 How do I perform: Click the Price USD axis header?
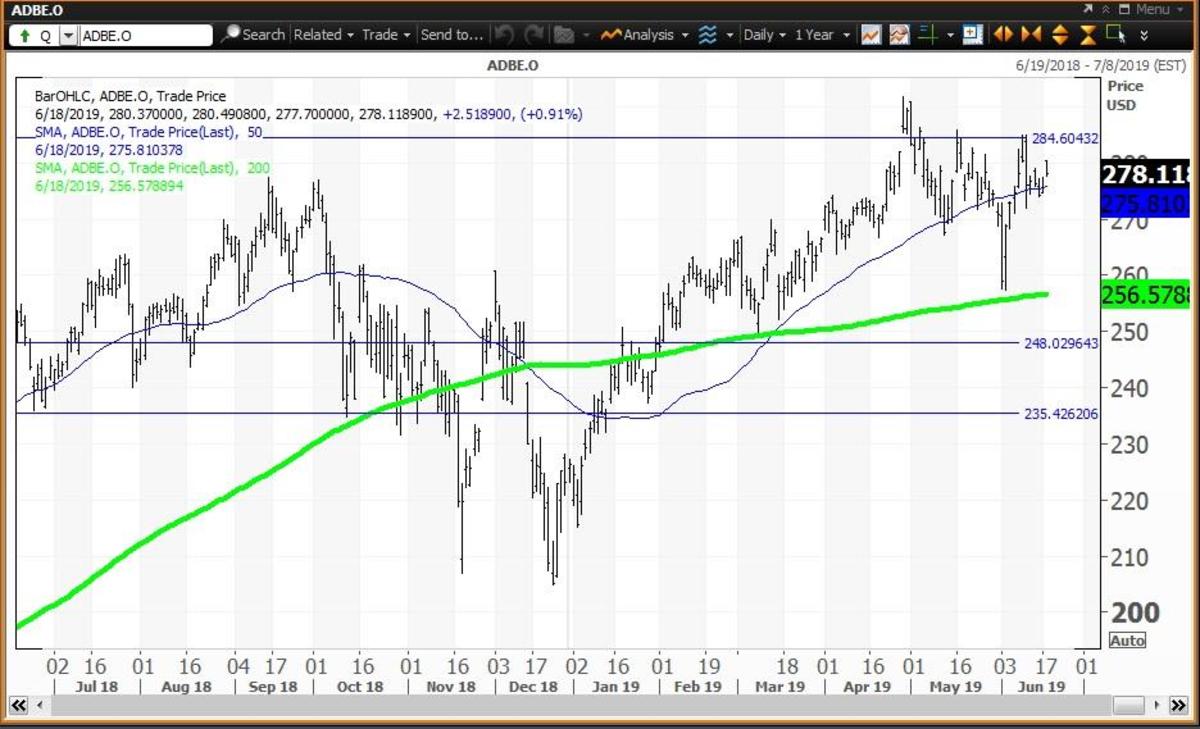pos(1126,95)
